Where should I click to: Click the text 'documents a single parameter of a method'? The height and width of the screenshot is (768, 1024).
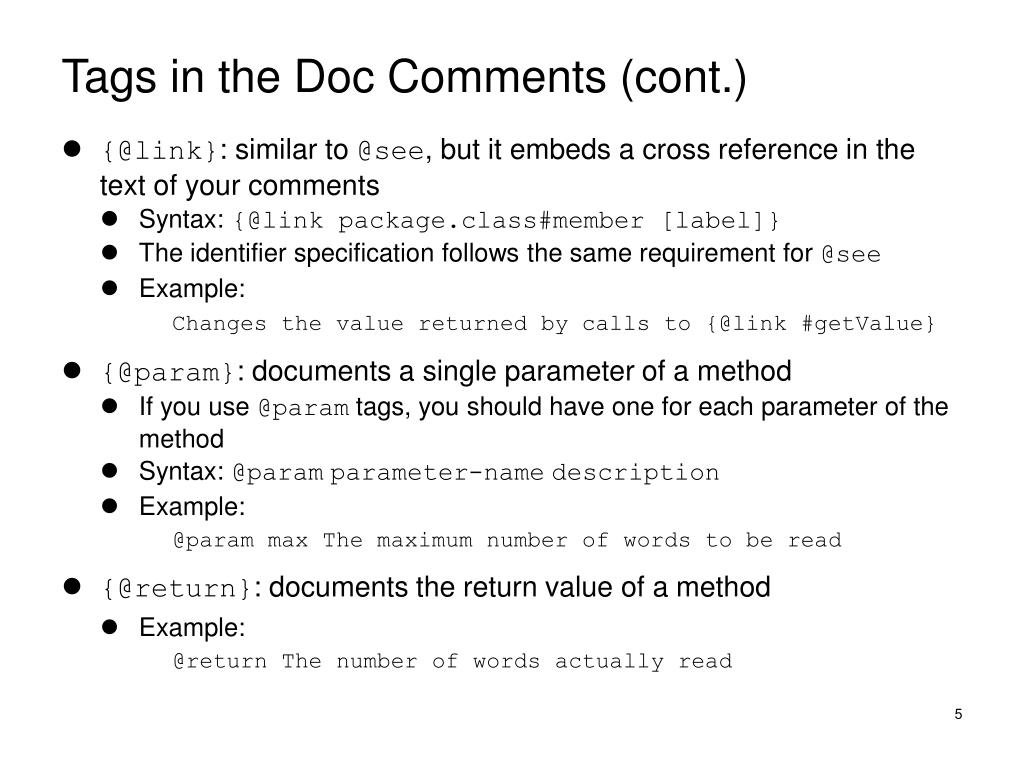tap(521, 371)
